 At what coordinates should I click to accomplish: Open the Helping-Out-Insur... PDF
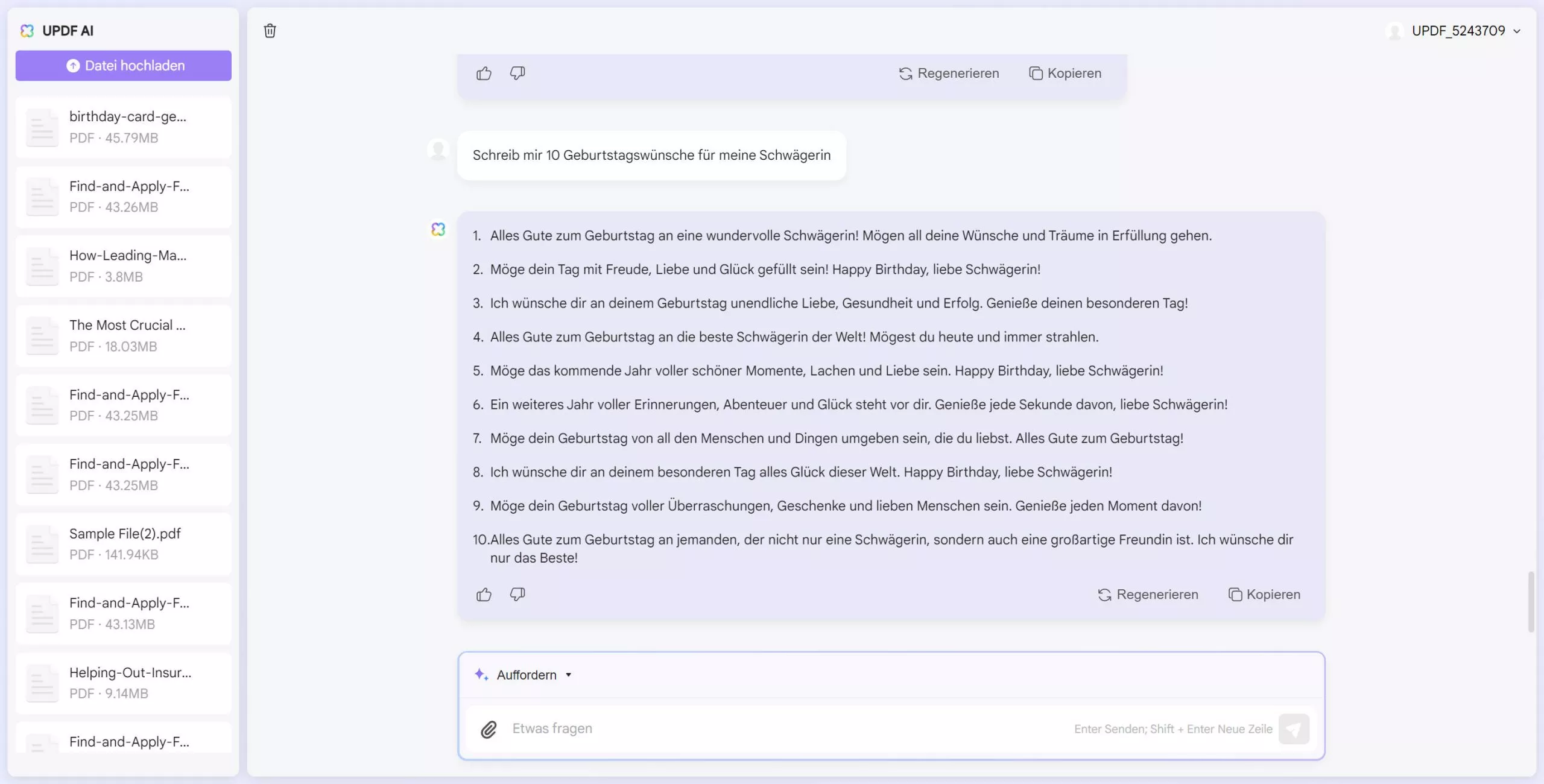tap(124, 683)
